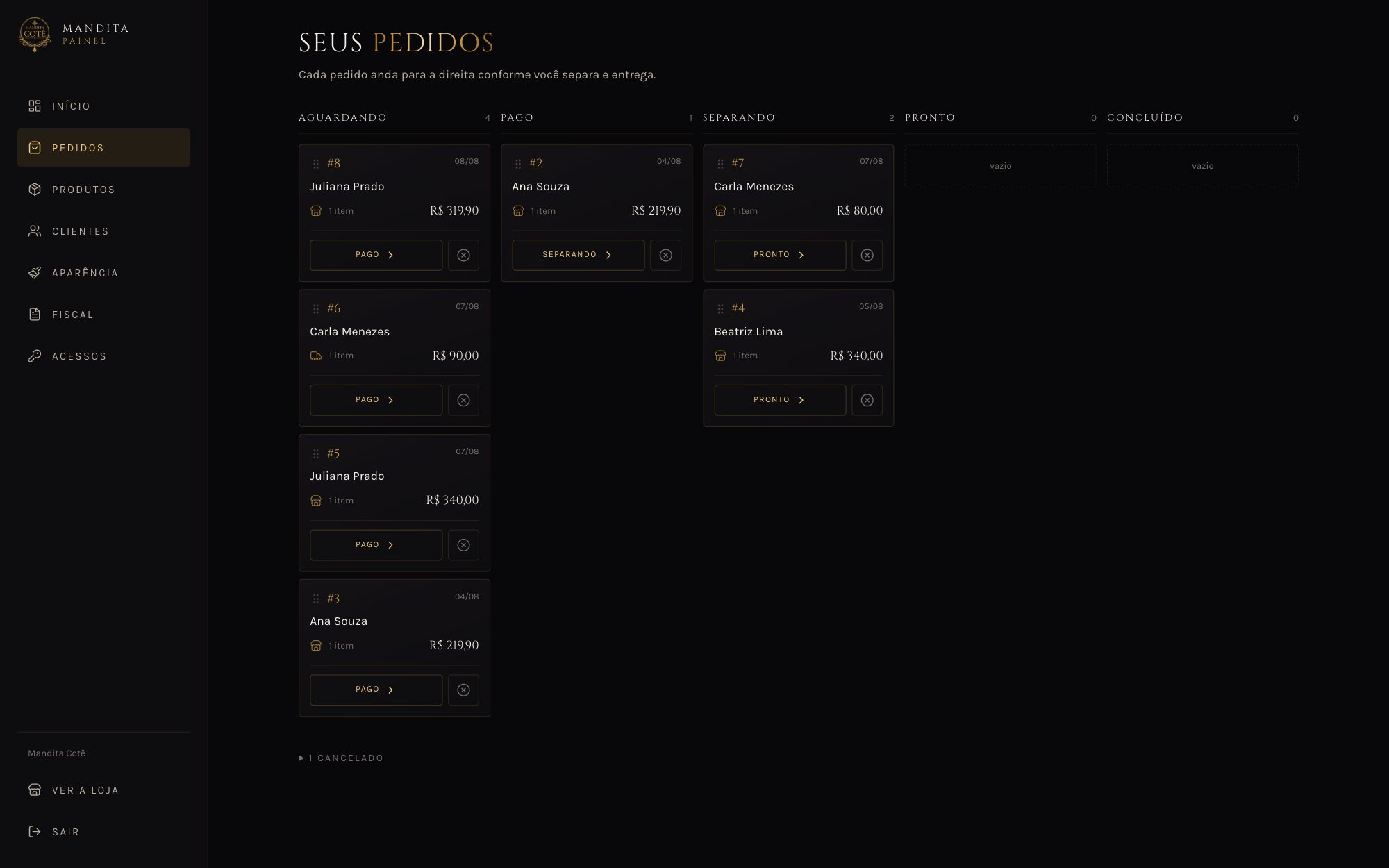Click the drag handle on order #5
This screenshot has height=868, width=1389.
316,454
